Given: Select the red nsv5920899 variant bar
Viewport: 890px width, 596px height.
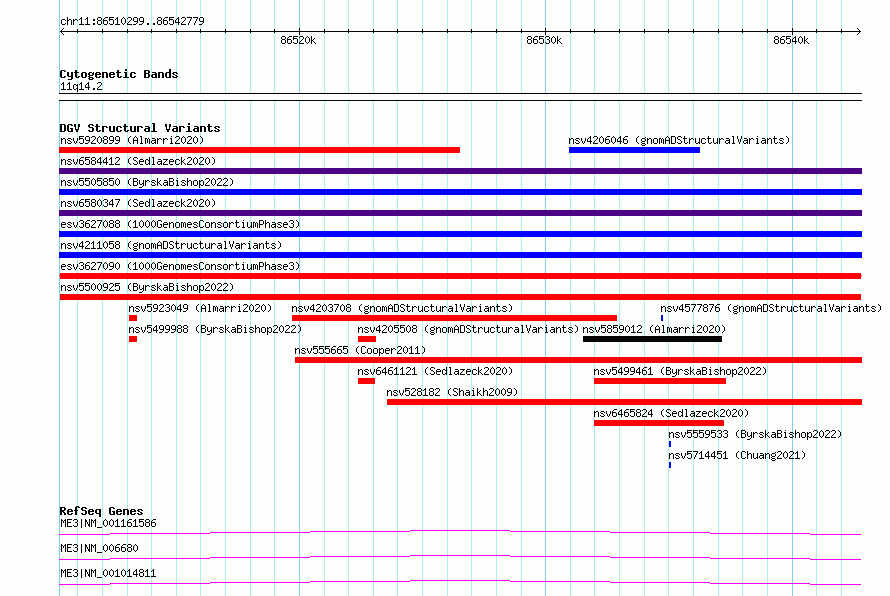Looking at the screenshot, I should (x=259, y=150).
